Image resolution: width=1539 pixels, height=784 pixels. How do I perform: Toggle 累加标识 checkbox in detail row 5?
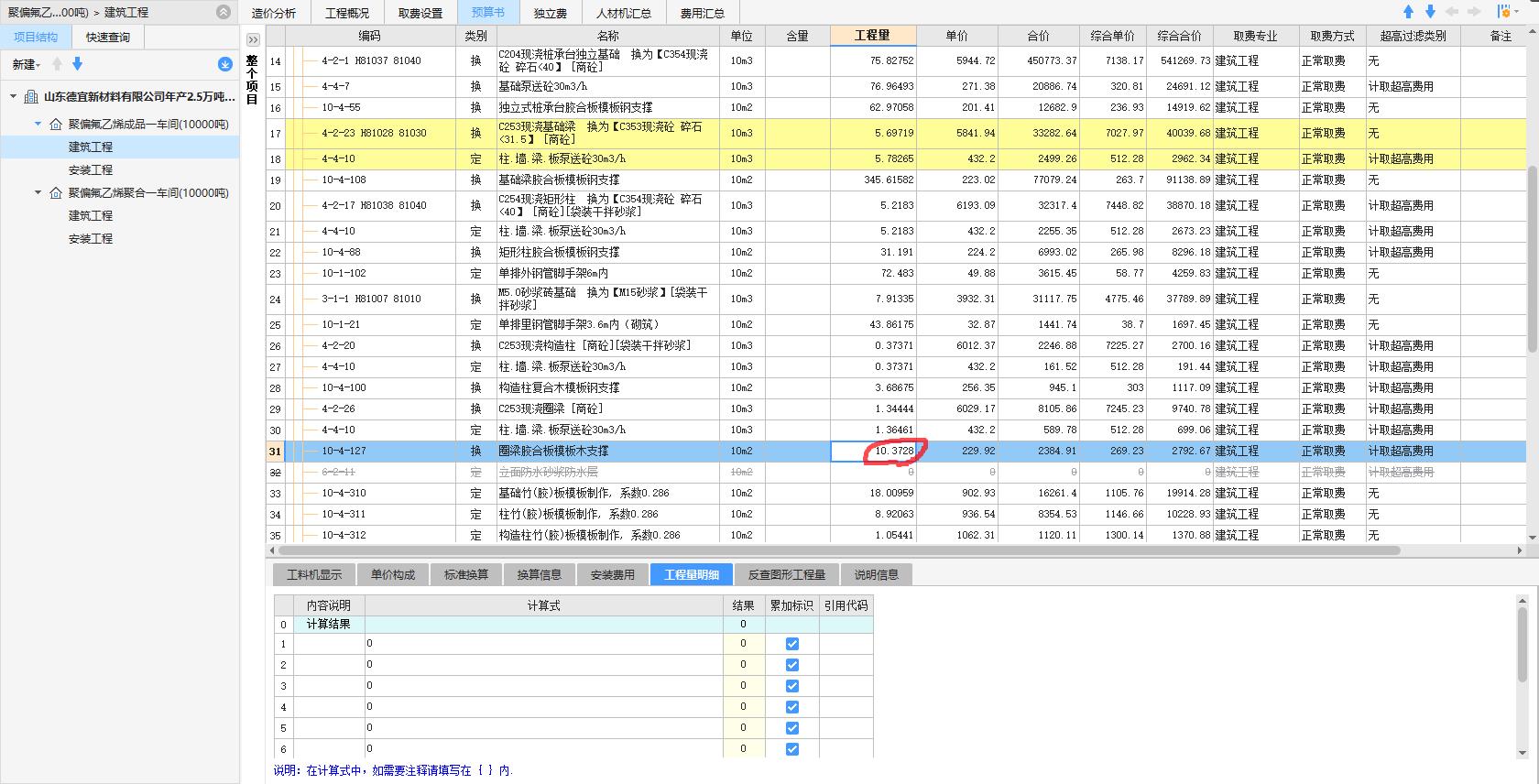click(x=792, y=728)
